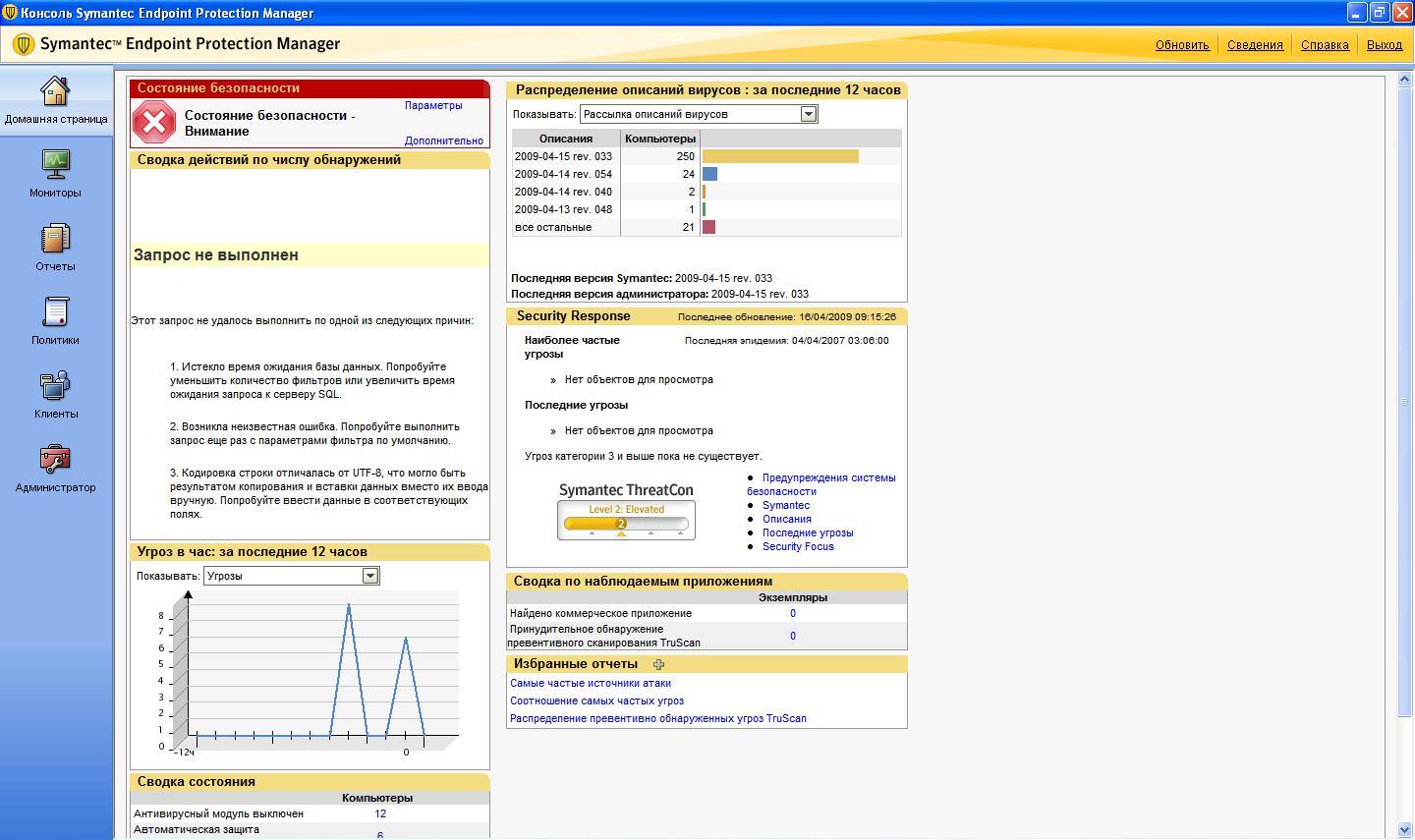Click the Symantec shield logo in header
Viewport: 1415px width, 840px height.
pyautogui.click(x=24, y=44)
